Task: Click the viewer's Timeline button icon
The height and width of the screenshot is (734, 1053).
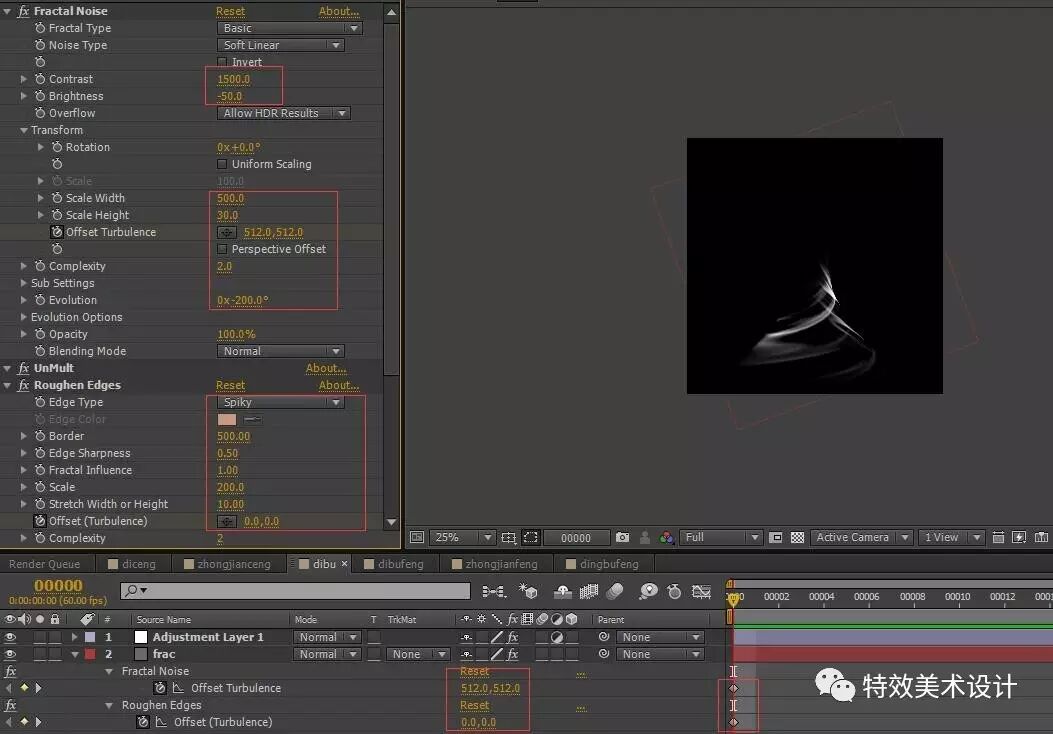Action: tap(1042, 537)
